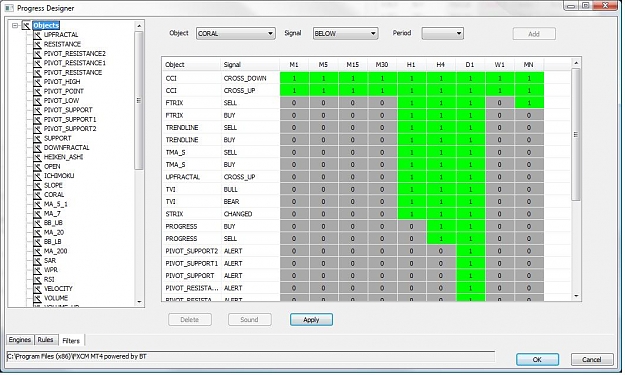Click the icon beside SUPPORT tree item
Image resolution: width=625 pixels, height=375 pixels.
coord(37,138)
